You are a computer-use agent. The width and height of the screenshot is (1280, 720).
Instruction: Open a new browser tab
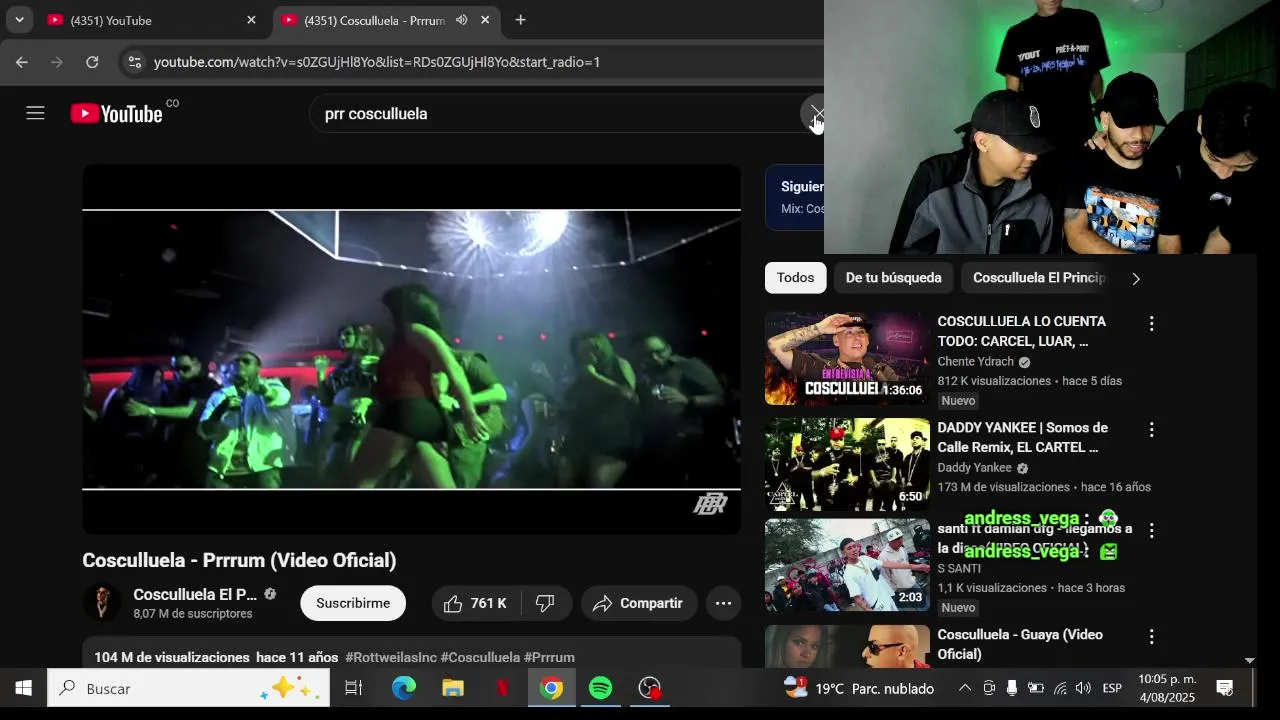tap(520, 20)
